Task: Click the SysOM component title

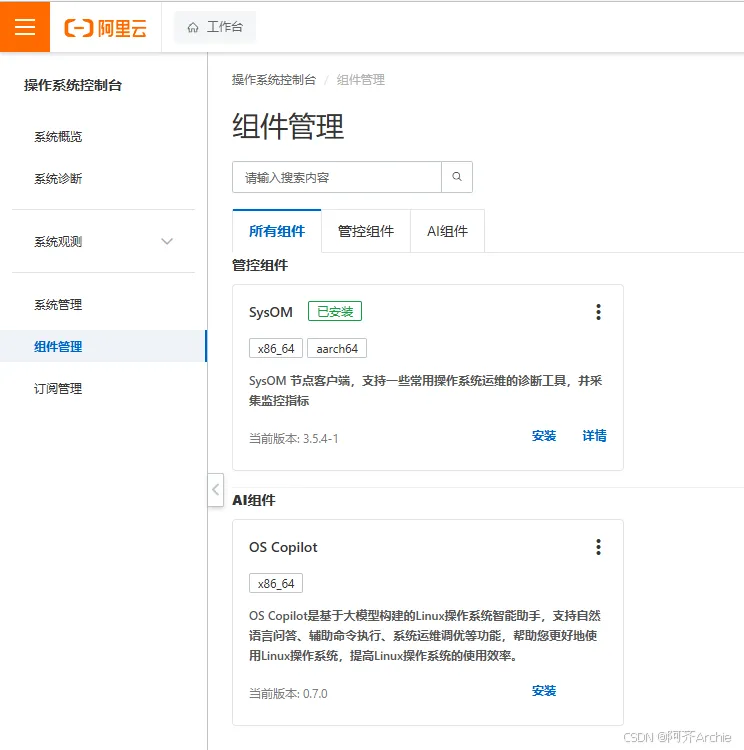Action: pos(271,312)
